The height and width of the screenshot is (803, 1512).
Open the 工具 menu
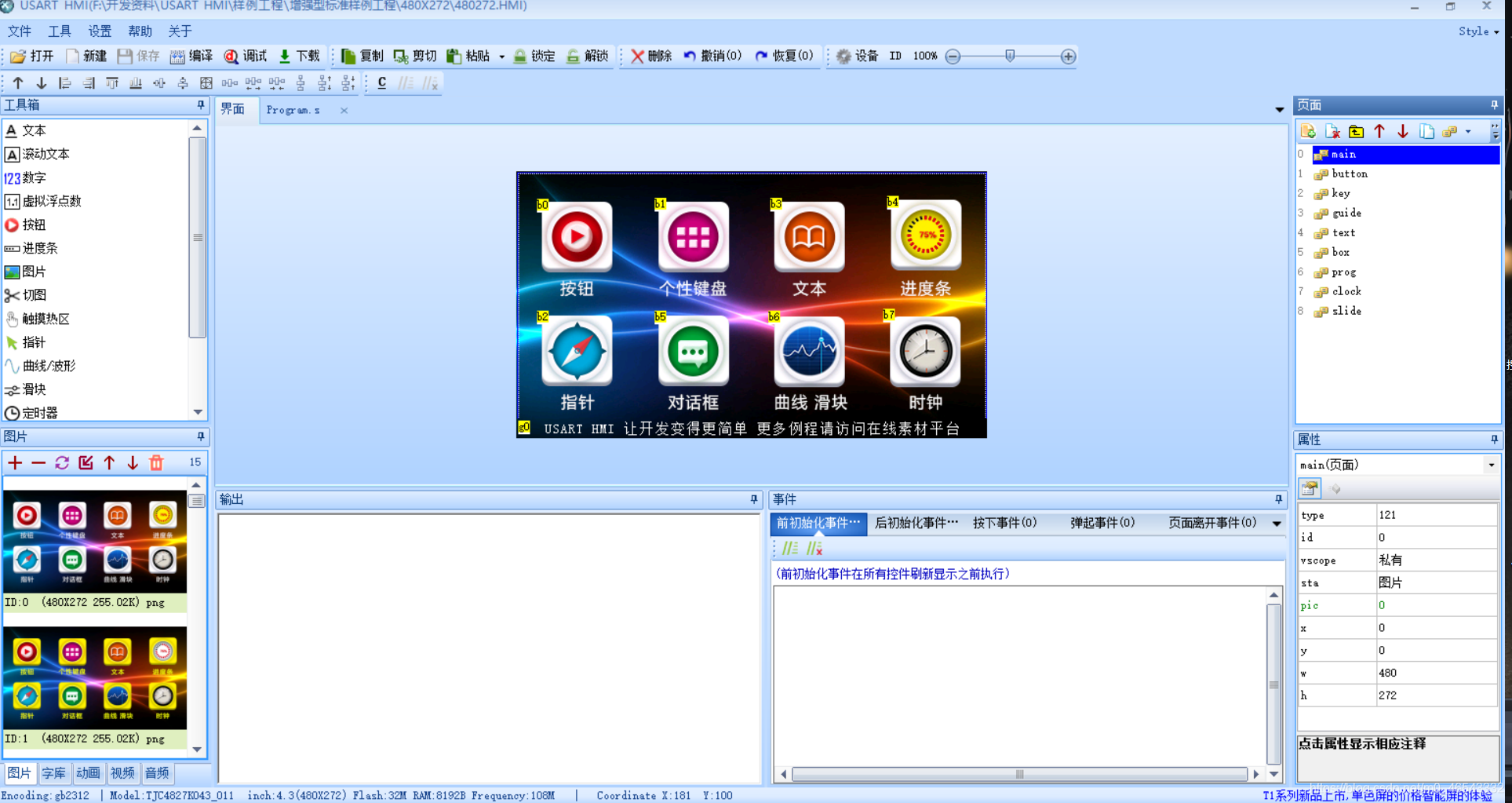(x=60, y=31)
